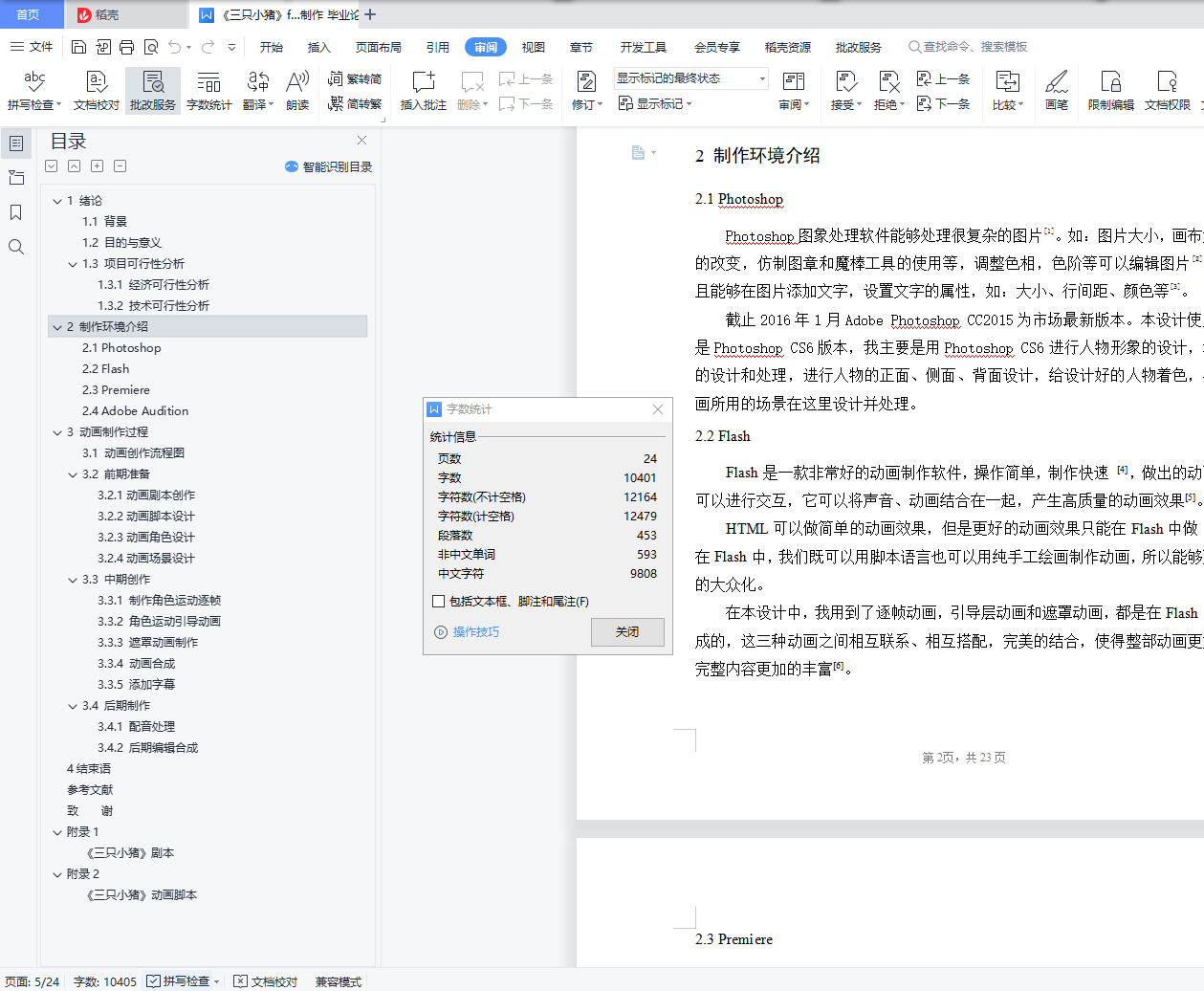
Task: Click the Redo arrow icon
Action: point(208,47)
